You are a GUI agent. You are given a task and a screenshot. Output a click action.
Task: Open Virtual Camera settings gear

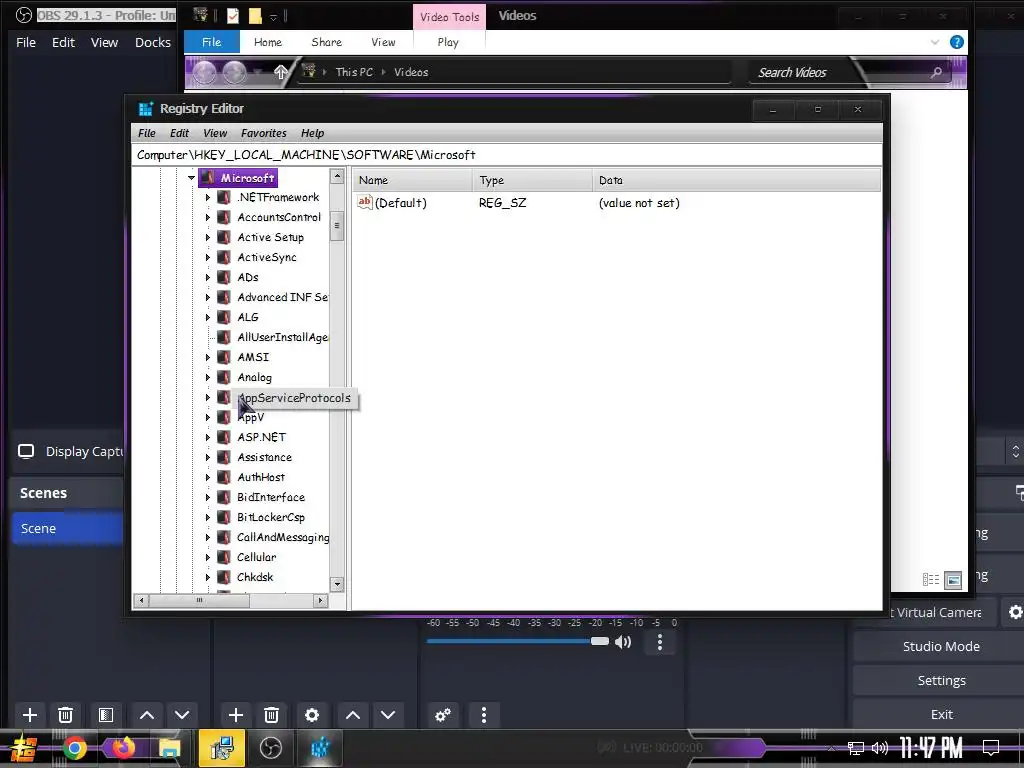(1015, 613)
